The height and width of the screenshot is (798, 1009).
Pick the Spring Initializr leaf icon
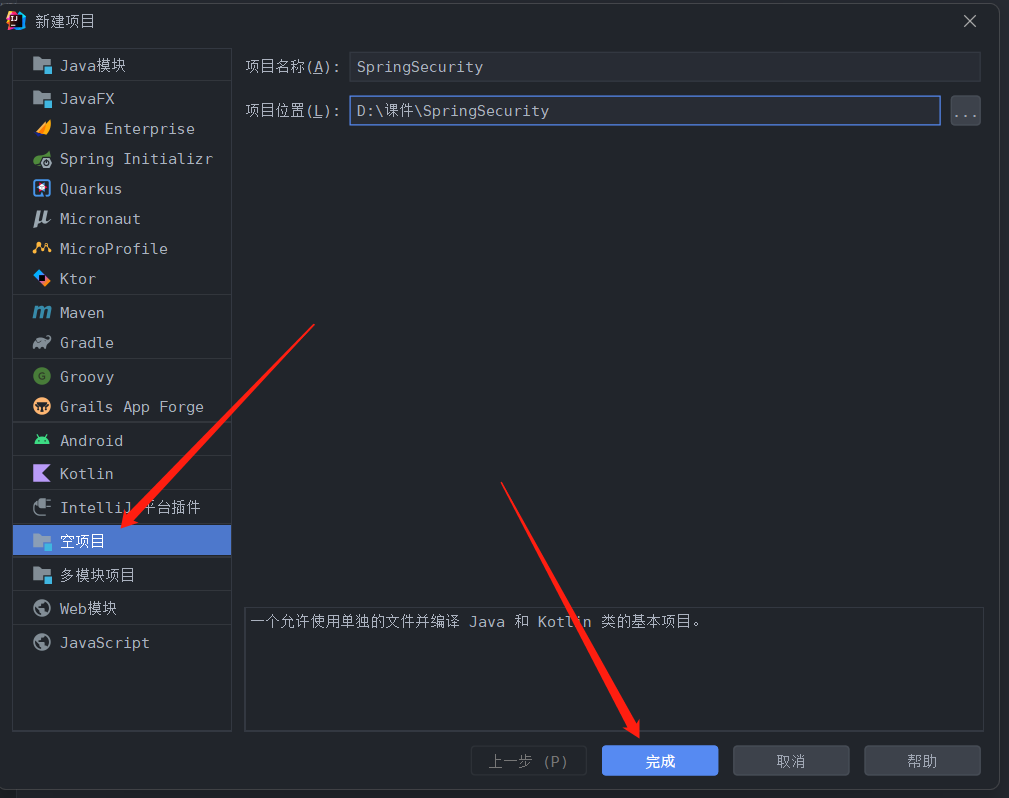coord(42,159)
